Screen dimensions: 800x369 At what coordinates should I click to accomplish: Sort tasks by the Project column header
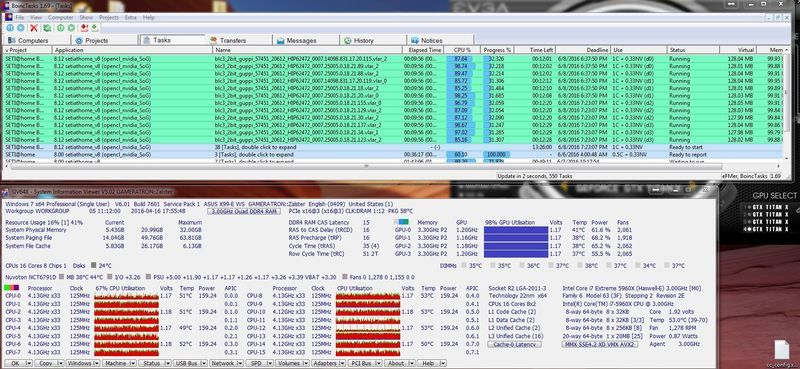[x=27, y=50]
